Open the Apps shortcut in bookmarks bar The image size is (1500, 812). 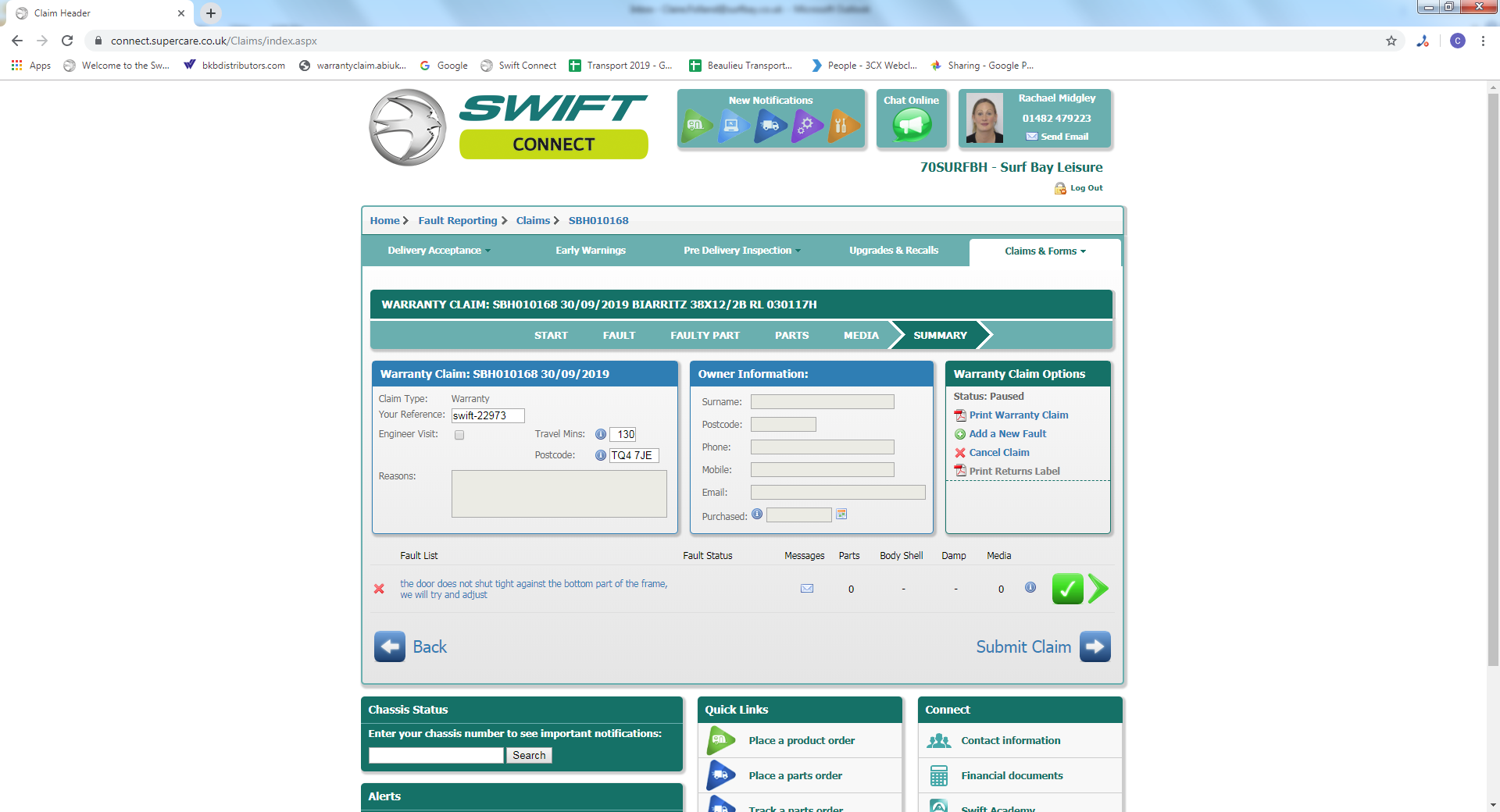31,66
